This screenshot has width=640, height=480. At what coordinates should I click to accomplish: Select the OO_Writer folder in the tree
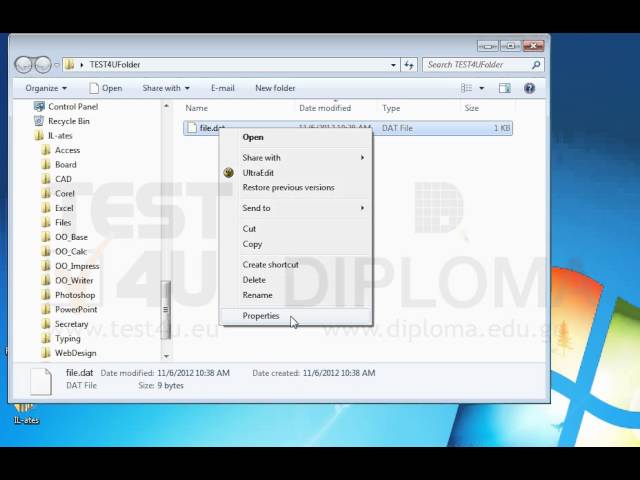(x=74, y=280)
